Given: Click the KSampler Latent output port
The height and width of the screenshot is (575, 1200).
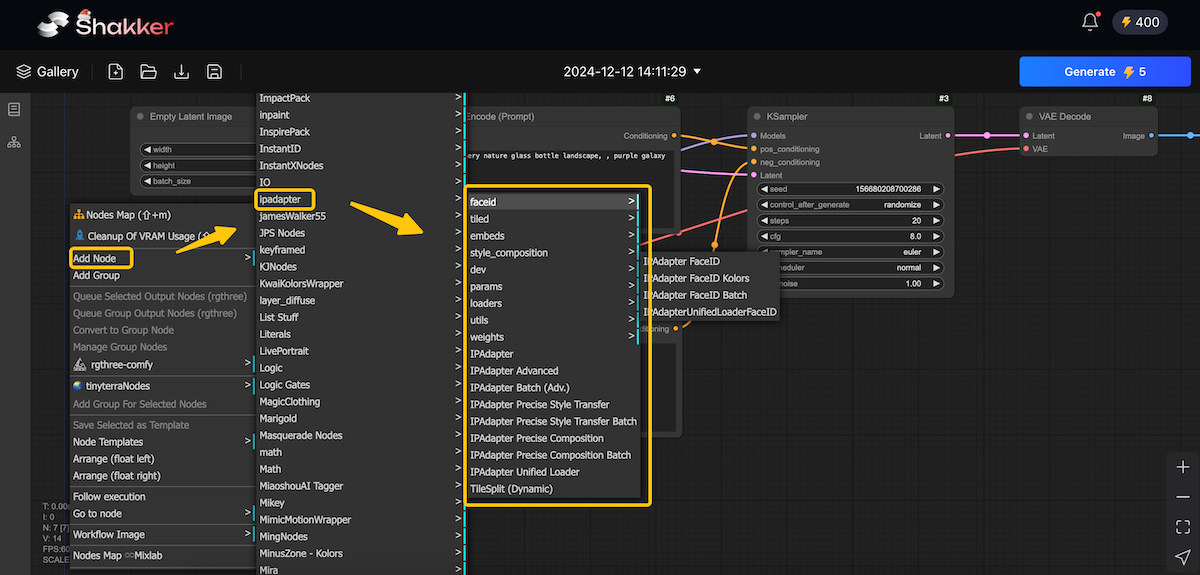Looking at the screenshot, I should click(948, 136).
